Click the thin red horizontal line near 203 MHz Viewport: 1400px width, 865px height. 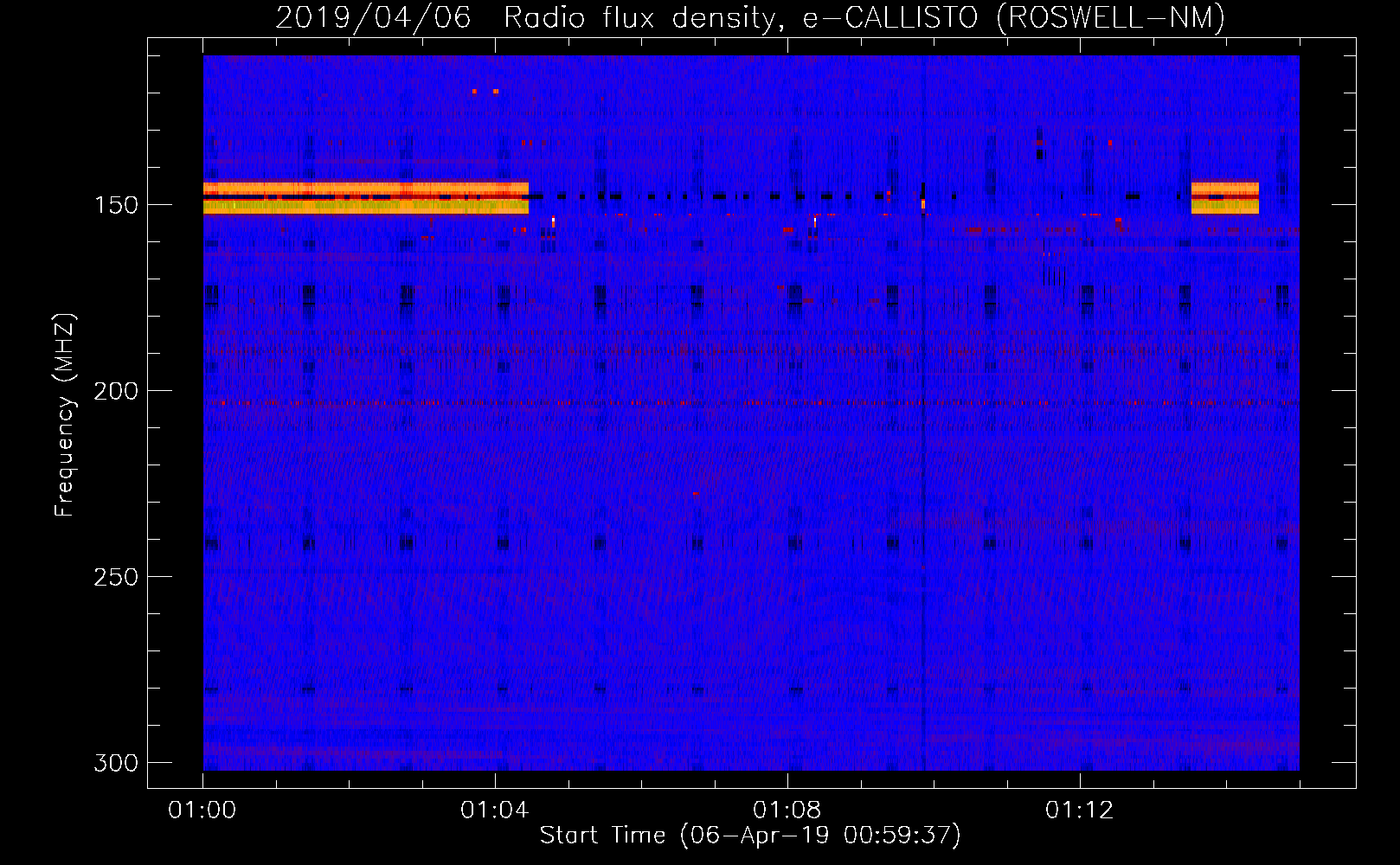pos(751,403)
